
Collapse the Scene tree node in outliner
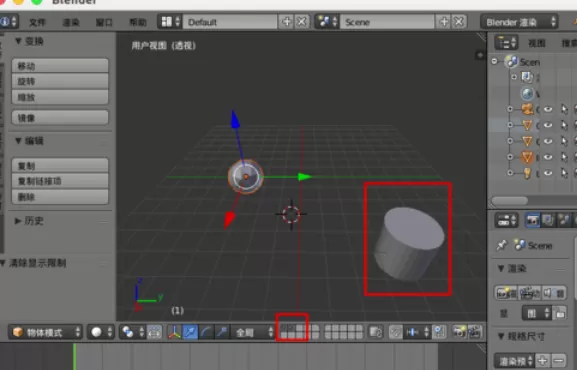coord(495,61)
